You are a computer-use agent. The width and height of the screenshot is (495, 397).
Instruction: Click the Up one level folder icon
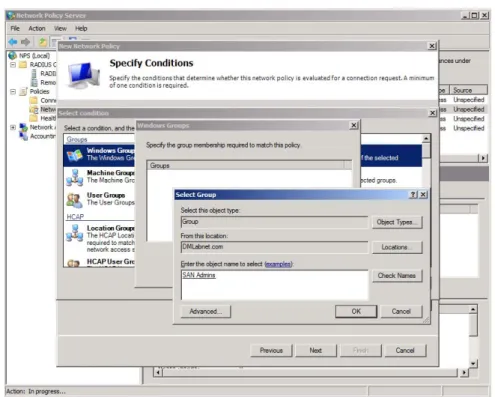coord(43,42)
